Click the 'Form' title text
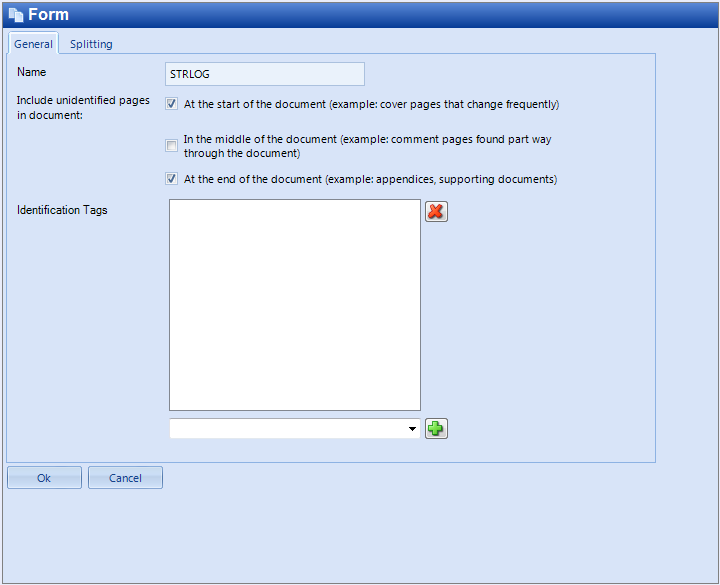This screenshot has height=585, width=720. tap(48, 14)
